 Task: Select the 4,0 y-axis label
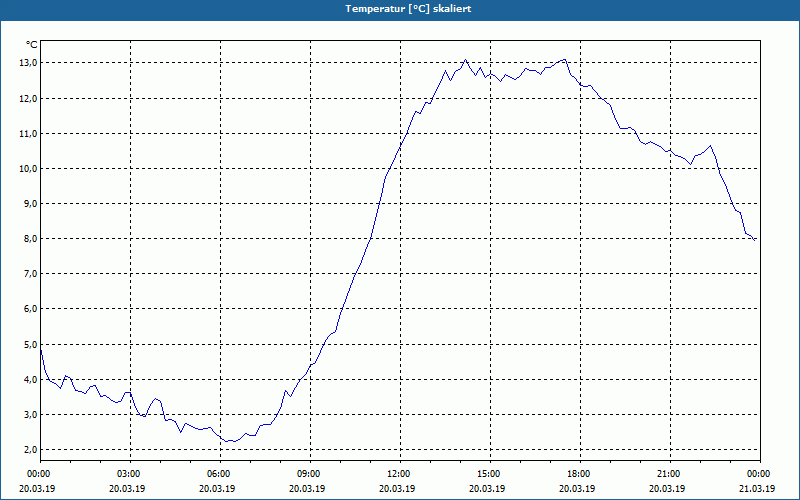pyautogui.click(x=30, y=380)
